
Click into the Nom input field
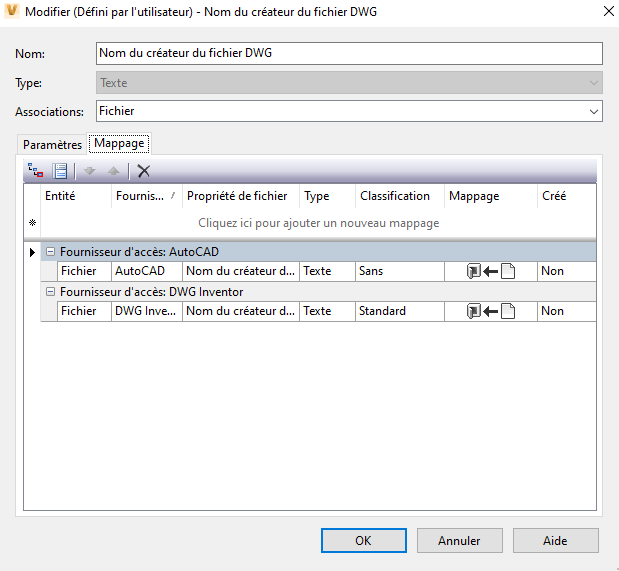[349, 53]
